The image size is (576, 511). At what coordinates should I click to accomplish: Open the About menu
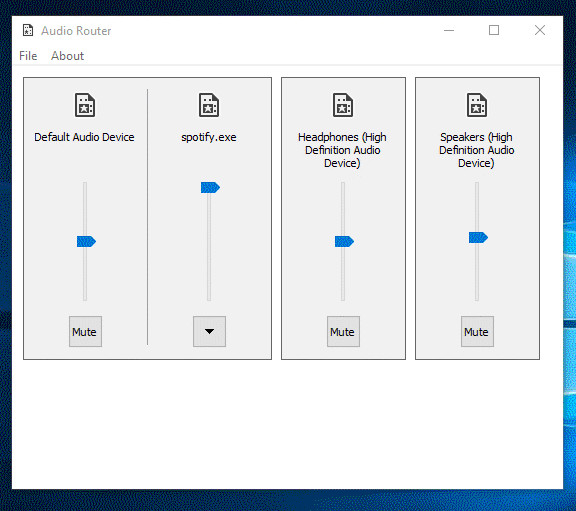(67, 56)
